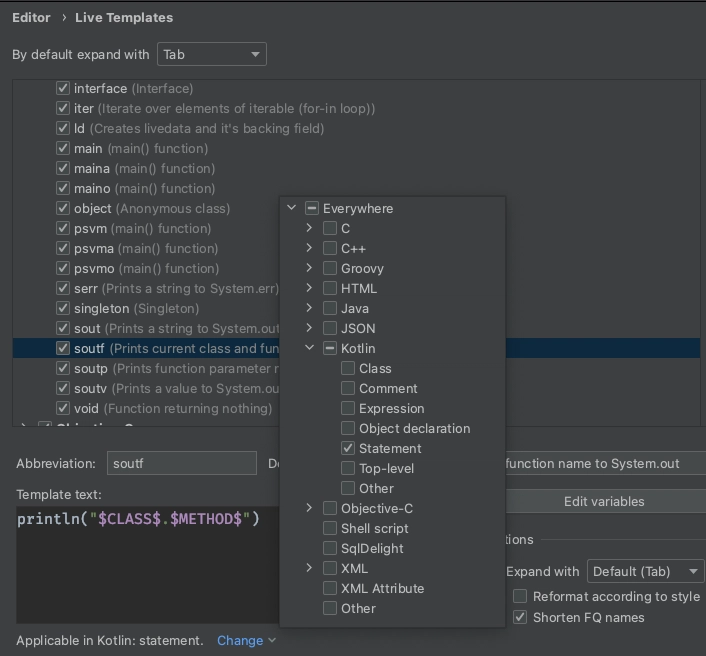
Task: Check the Kotlin Expression context
Action: click(348, 408)
